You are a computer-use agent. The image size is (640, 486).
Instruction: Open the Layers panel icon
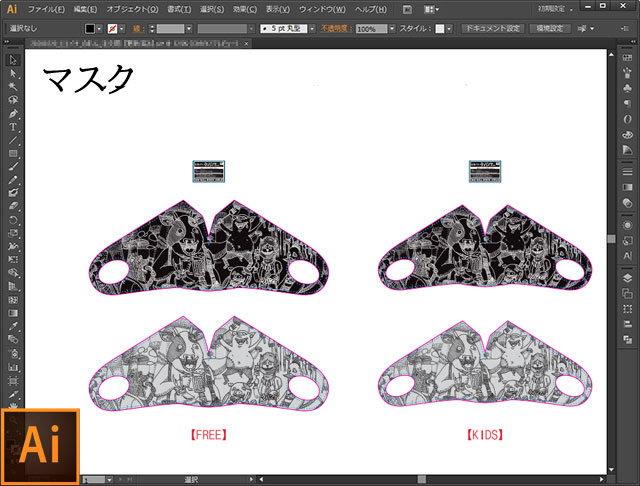627,278
